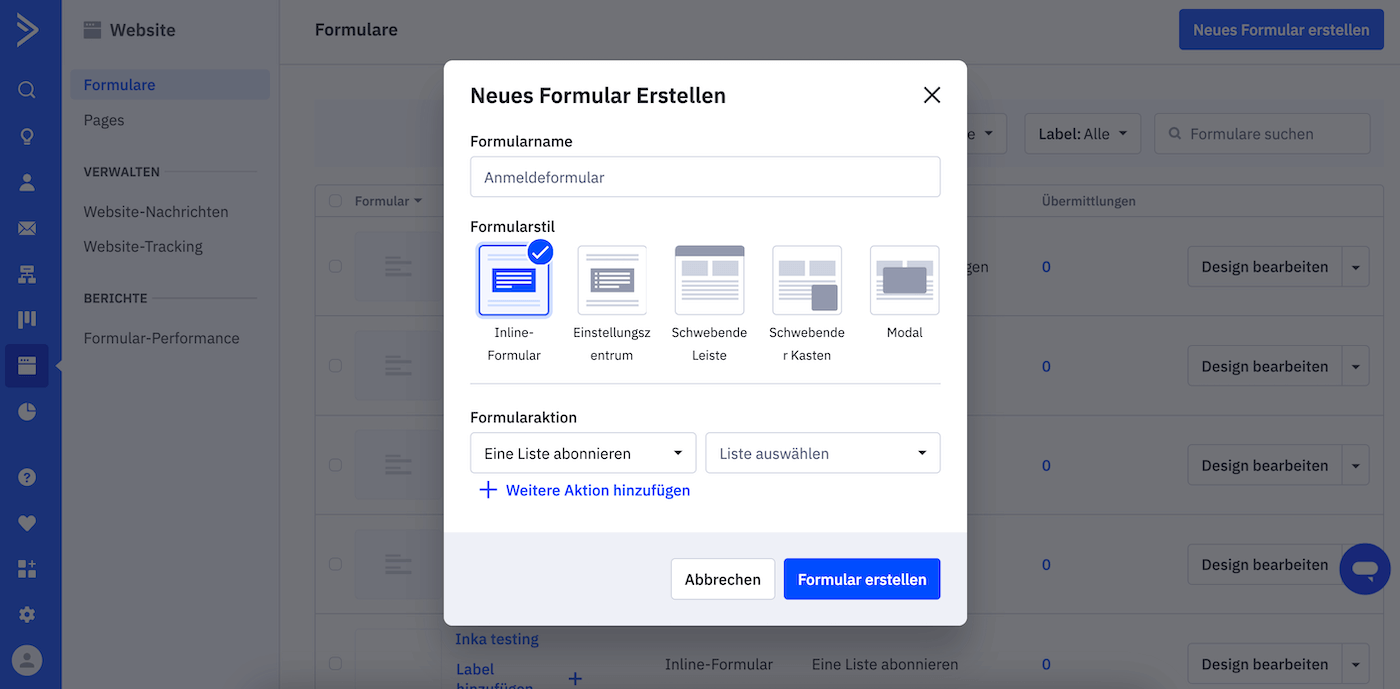The height and width of the screenshot is (689, 1400).
Task: Open the Label: Alle filter dropdown
Action: click(1082, 134)
